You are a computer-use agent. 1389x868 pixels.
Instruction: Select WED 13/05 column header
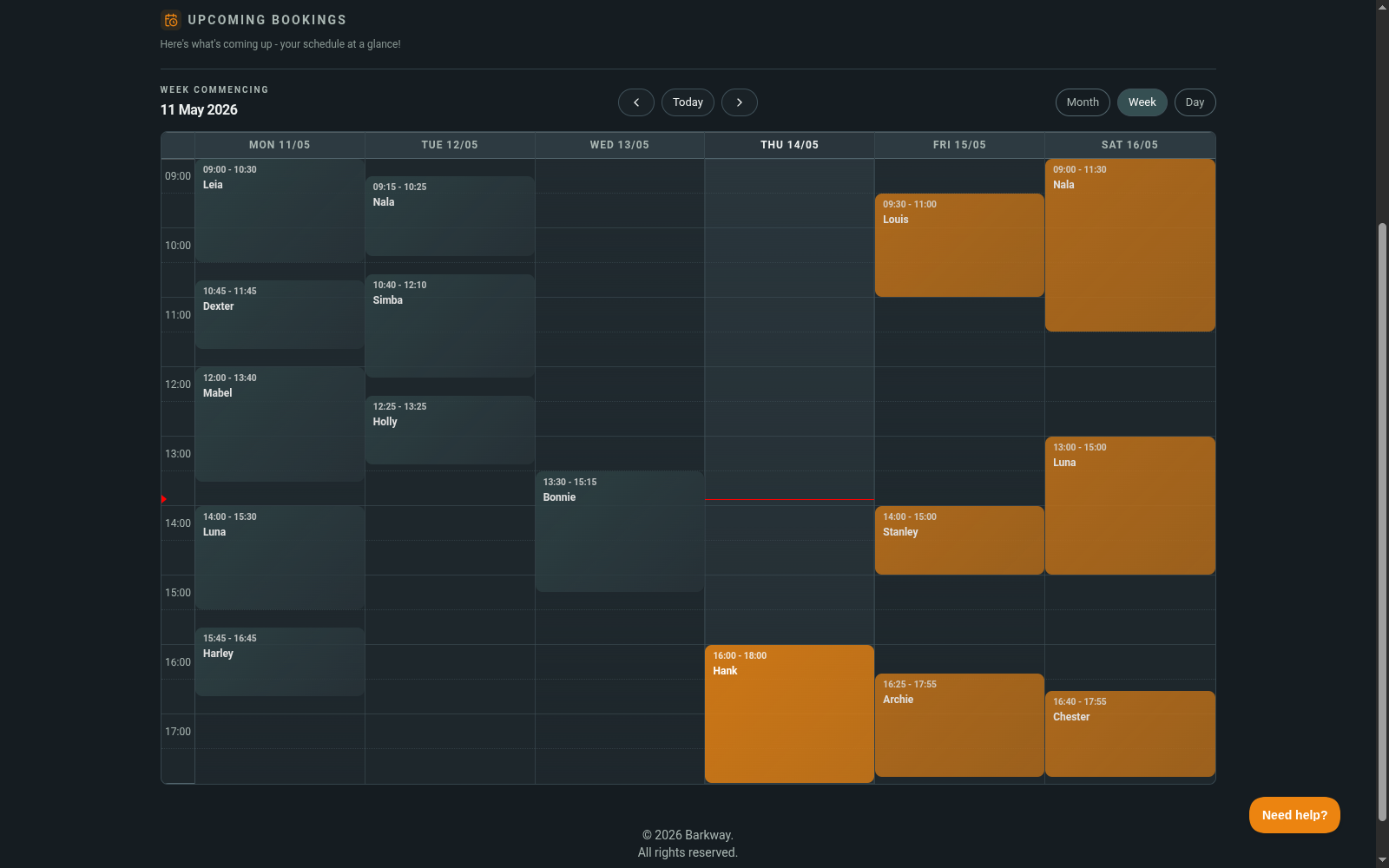[620, 145]
